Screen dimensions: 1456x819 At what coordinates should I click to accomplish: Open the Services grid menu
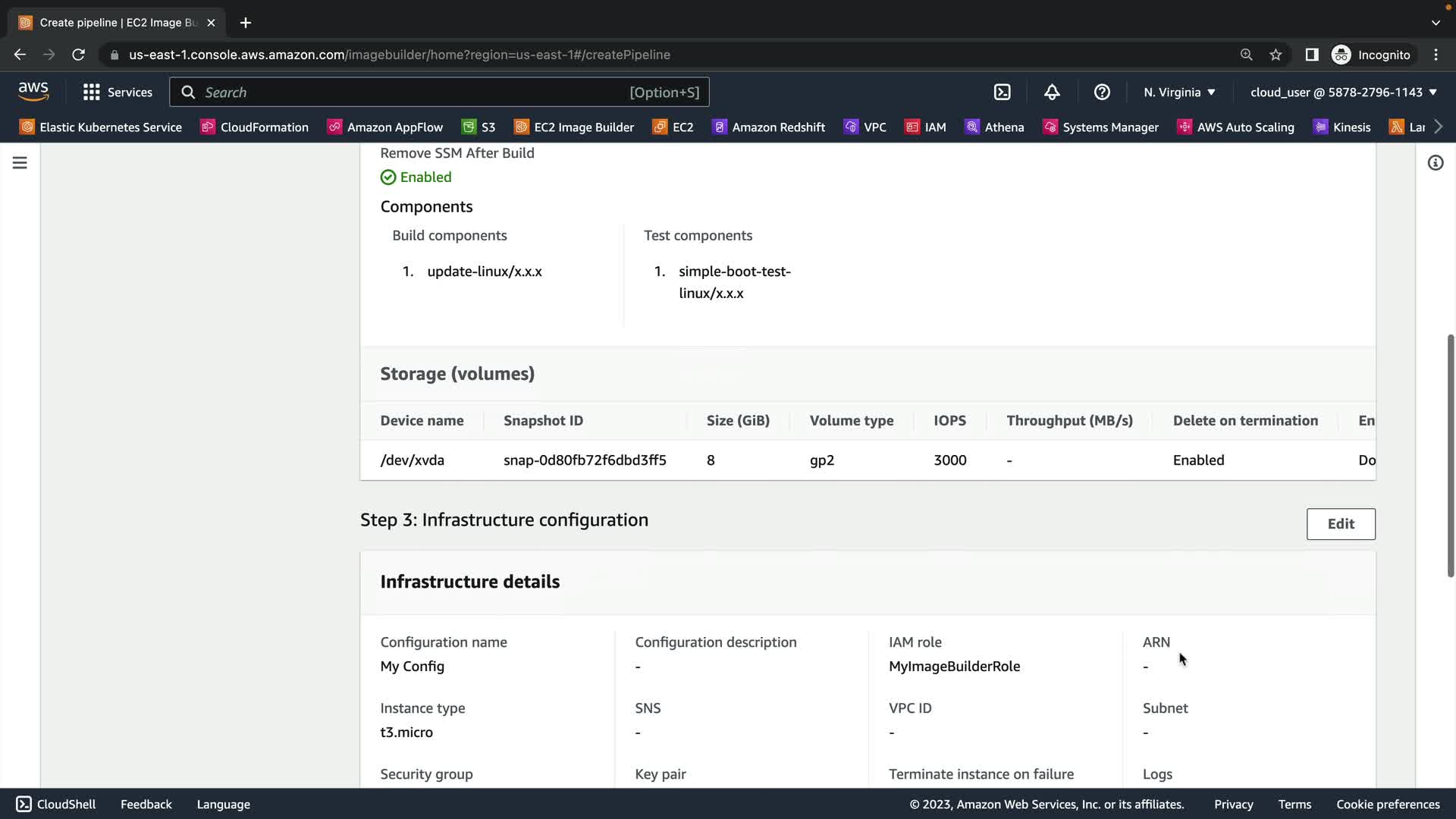click(x=118, y=92)
